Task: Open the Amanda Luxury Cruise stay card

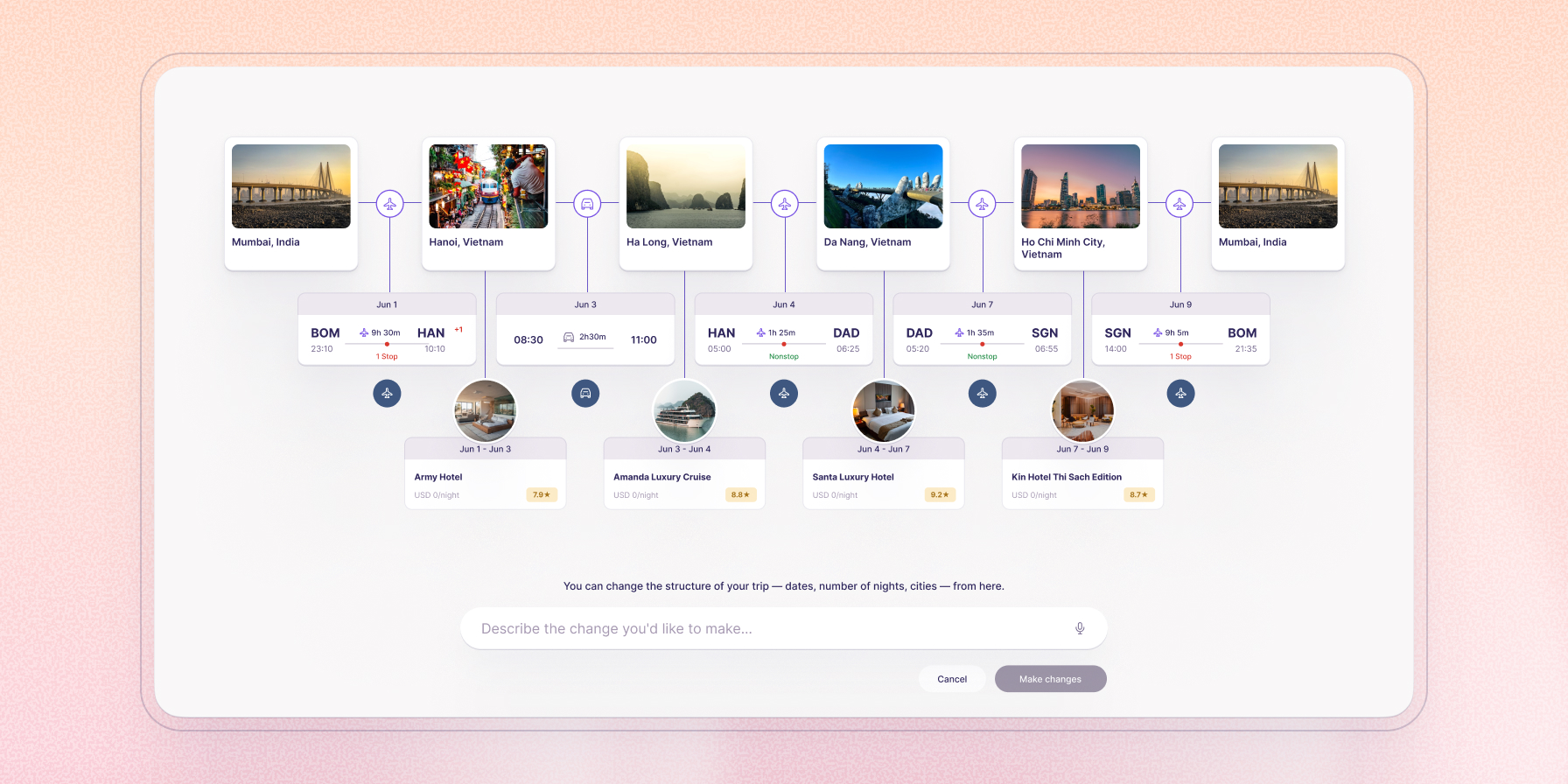Action: tap(684, 473)
